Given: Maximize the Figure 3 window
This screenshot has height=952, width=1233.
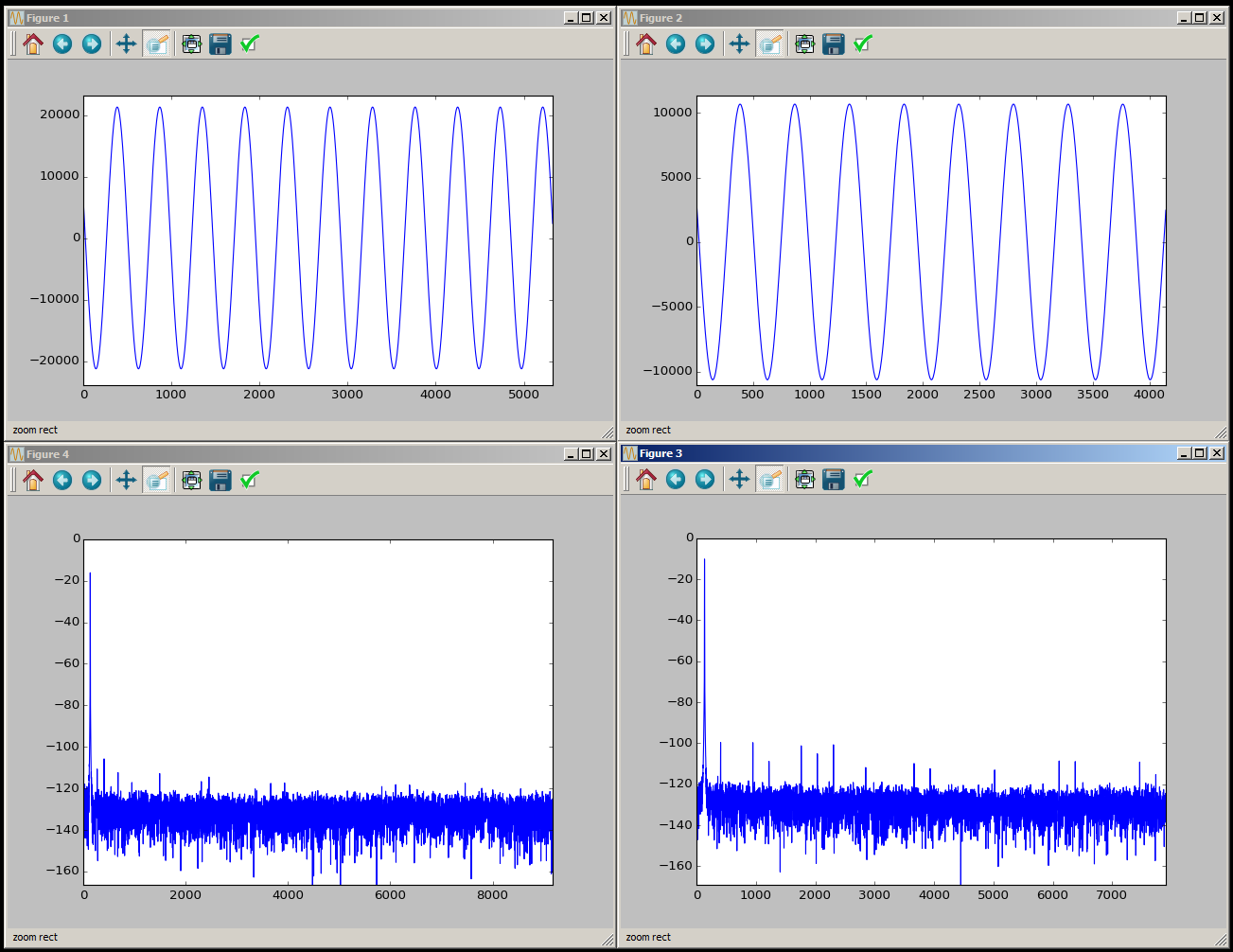Looking at the screenshot, I should coord(1199,453).
